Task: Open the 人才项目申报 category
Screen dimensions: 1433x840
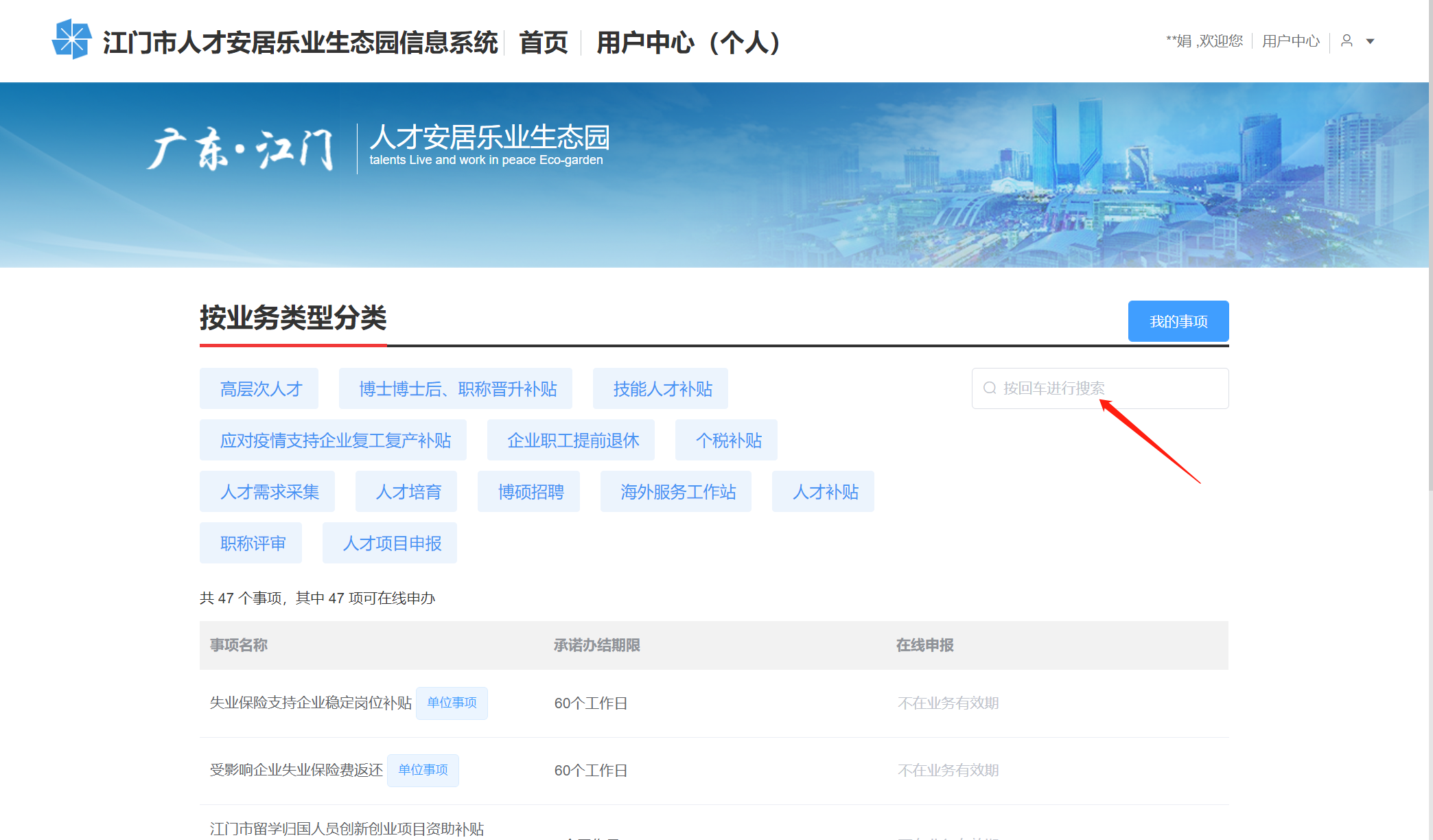Action: (x=390, y=544)
